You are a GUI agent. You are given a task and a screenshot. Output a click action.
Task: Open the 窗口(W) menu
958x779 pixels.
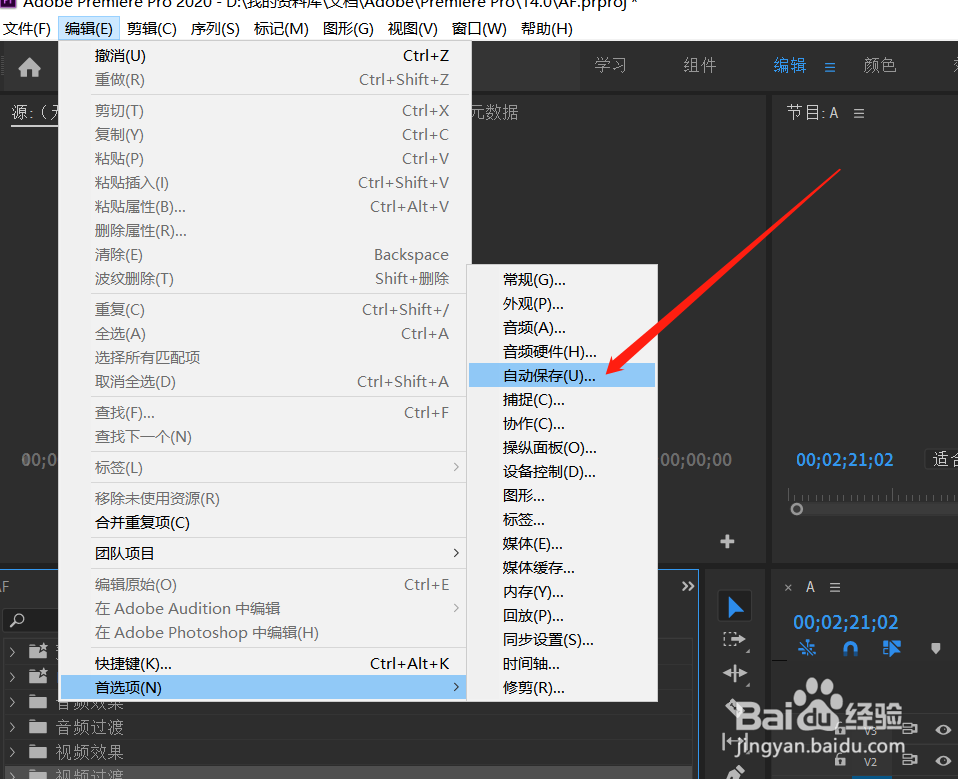click(479, 29)
